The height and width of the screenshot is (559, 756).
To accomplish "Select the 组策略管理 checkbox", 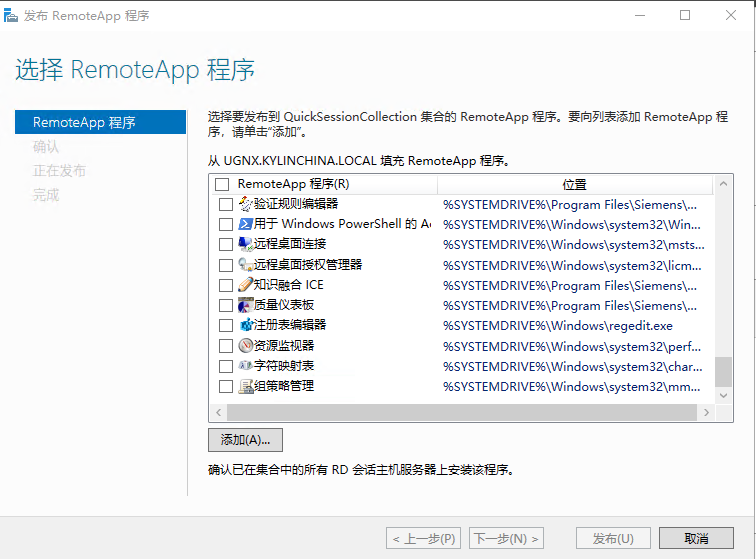I will click(x=226, y=386).
